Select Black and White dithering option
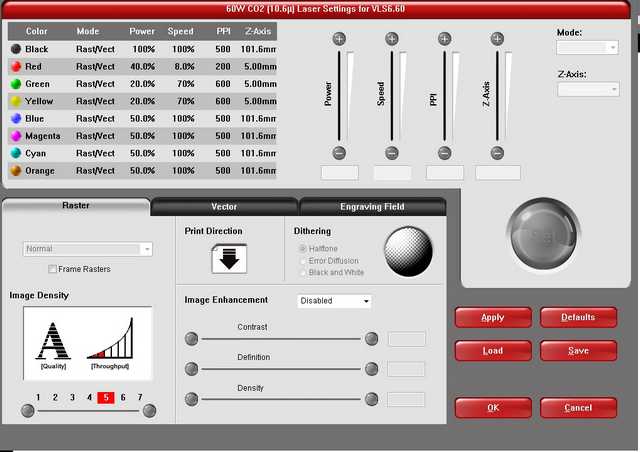The height and width of the screenshot is (452, 640). [x=303, y=272]
